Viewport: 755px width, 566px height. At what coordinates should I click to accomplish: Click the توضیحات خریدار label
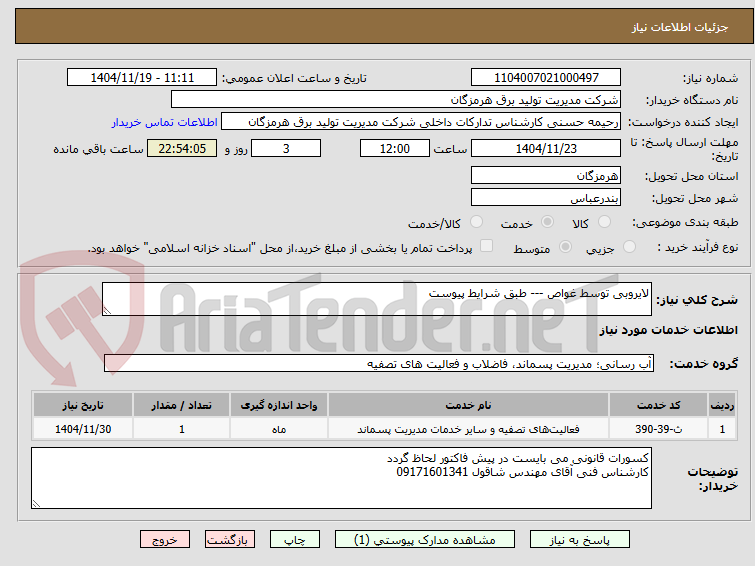(712, 478)
